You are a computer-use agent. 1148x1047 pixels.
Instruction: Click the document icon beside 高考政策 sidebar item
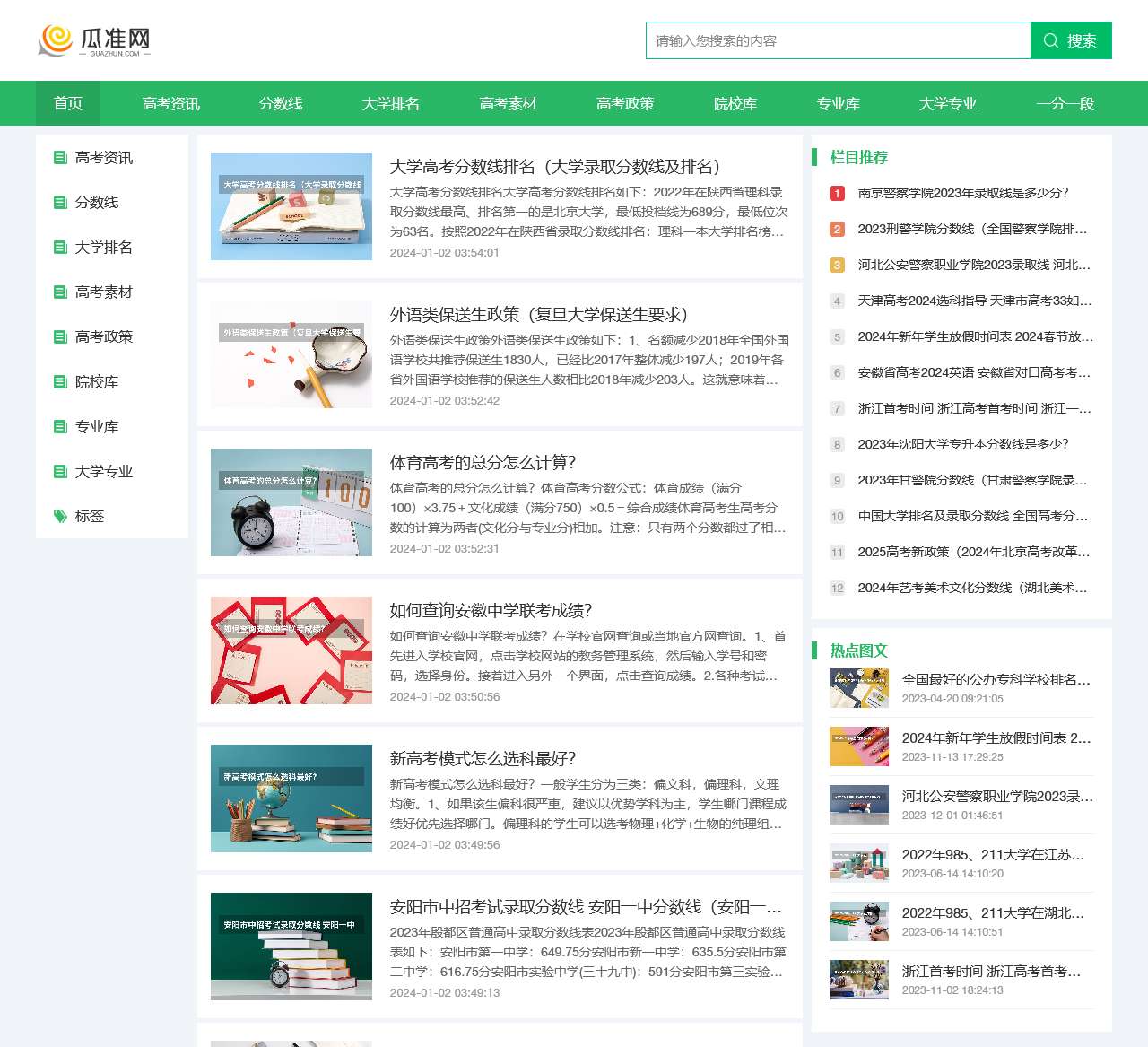pyautogui.click(x=59, y=336)
